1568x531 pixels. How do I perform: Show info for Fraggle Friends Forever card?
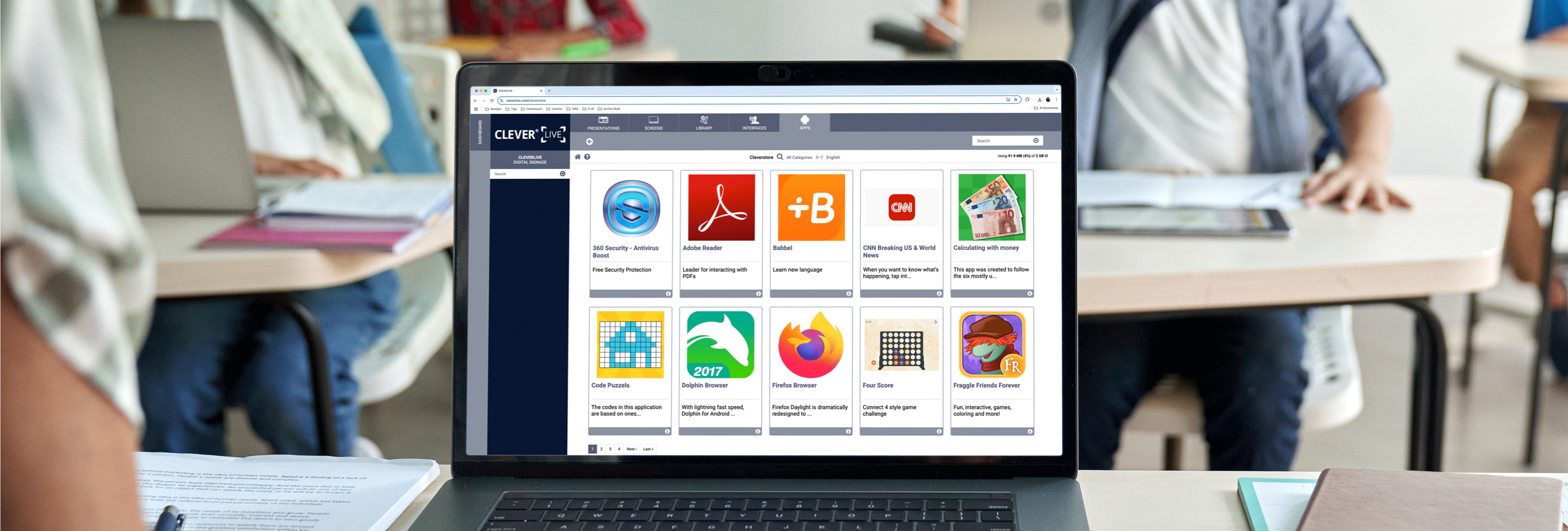[x=1030, y=431]
